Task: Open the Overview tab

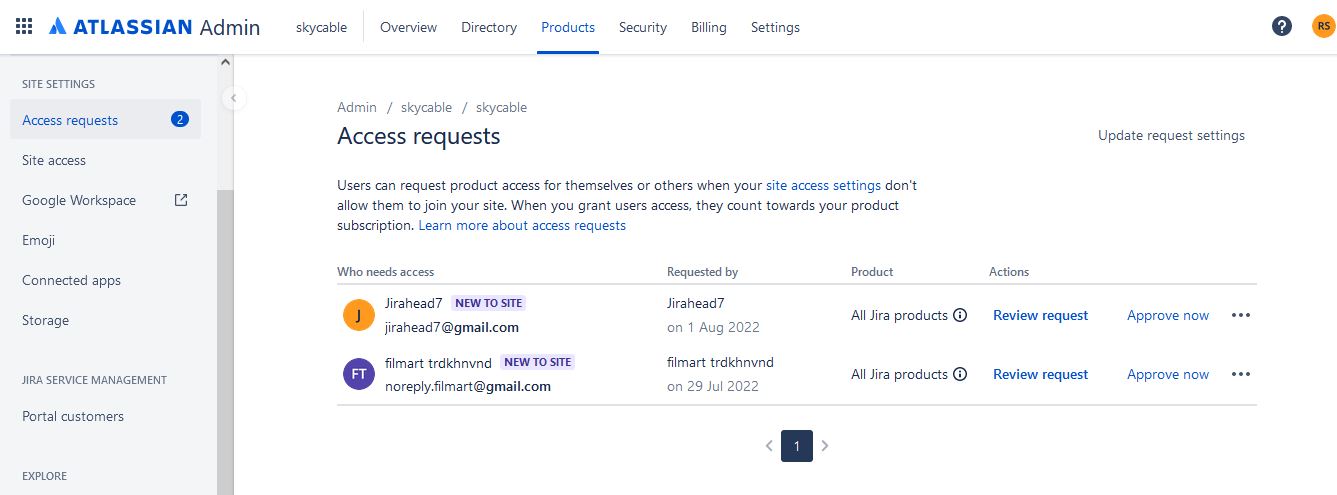Action: click(408, 27)
